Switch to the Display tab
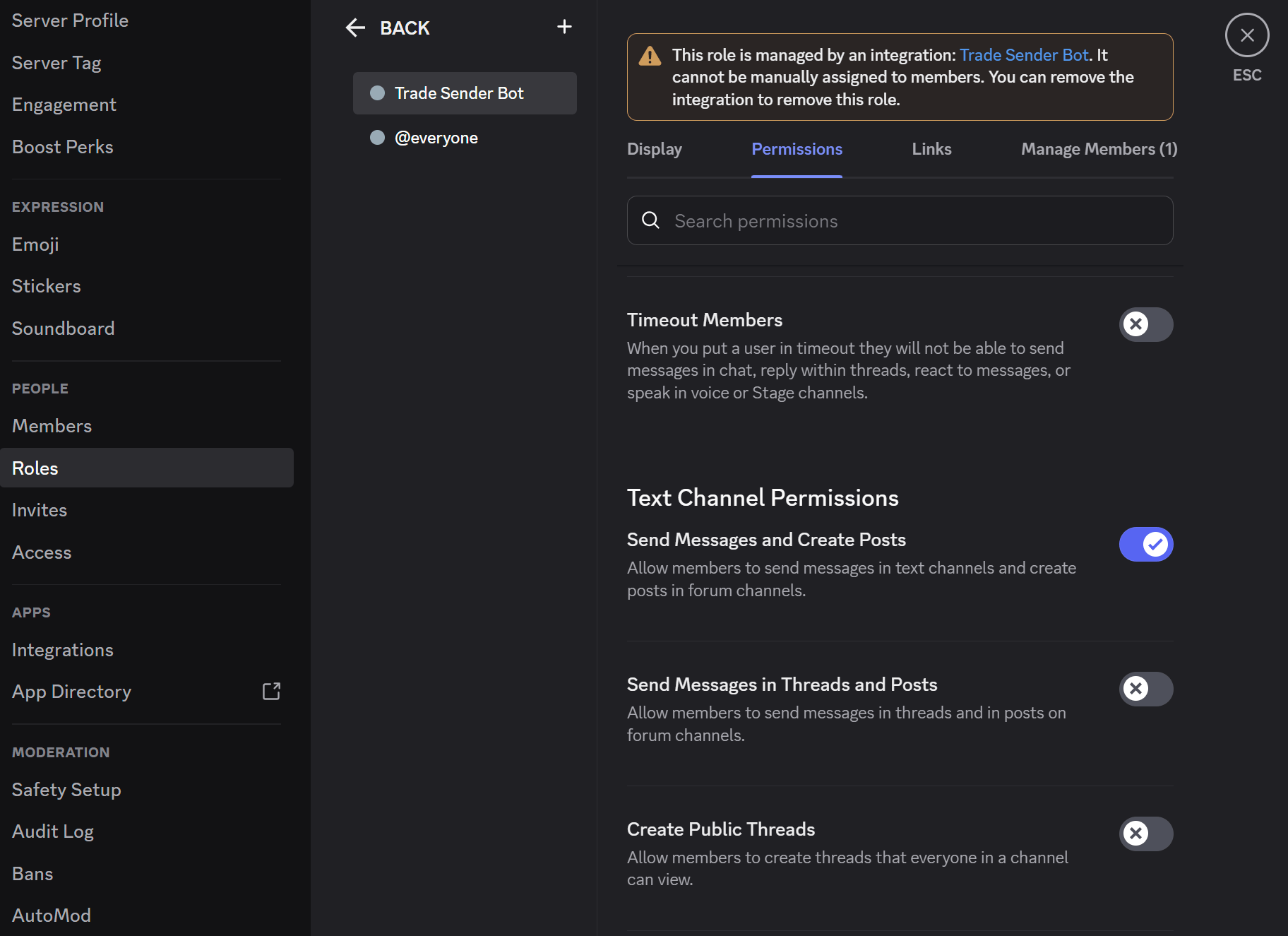The image size is (1288, 936). (654, 149)
